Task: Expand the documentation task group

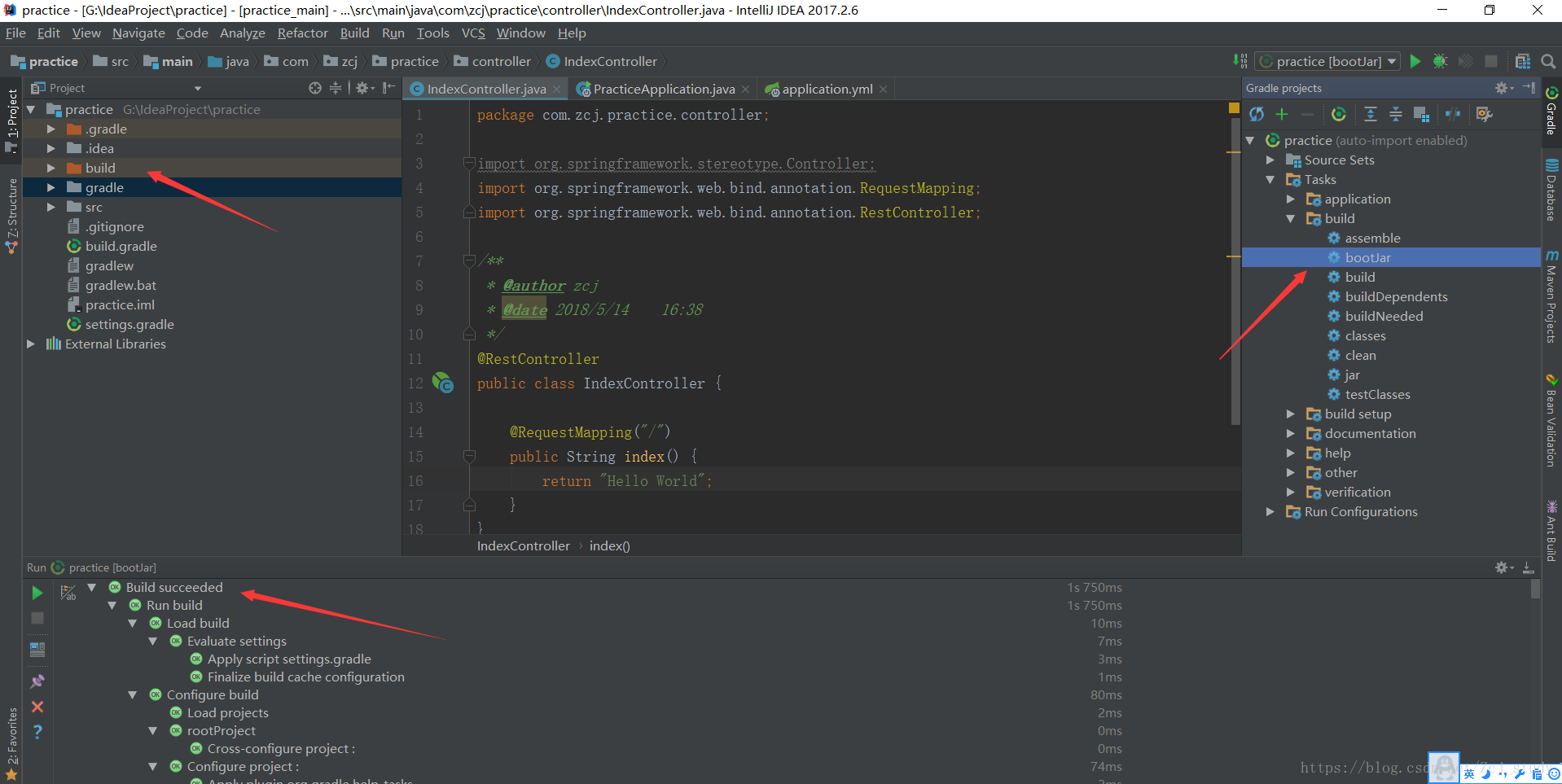Action: 1290,433
